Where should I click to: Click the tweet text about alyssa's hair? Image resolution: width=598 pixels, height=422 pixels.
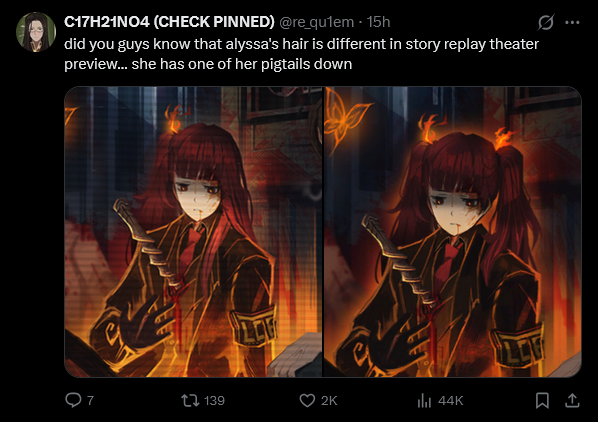[x=301, y=54]
